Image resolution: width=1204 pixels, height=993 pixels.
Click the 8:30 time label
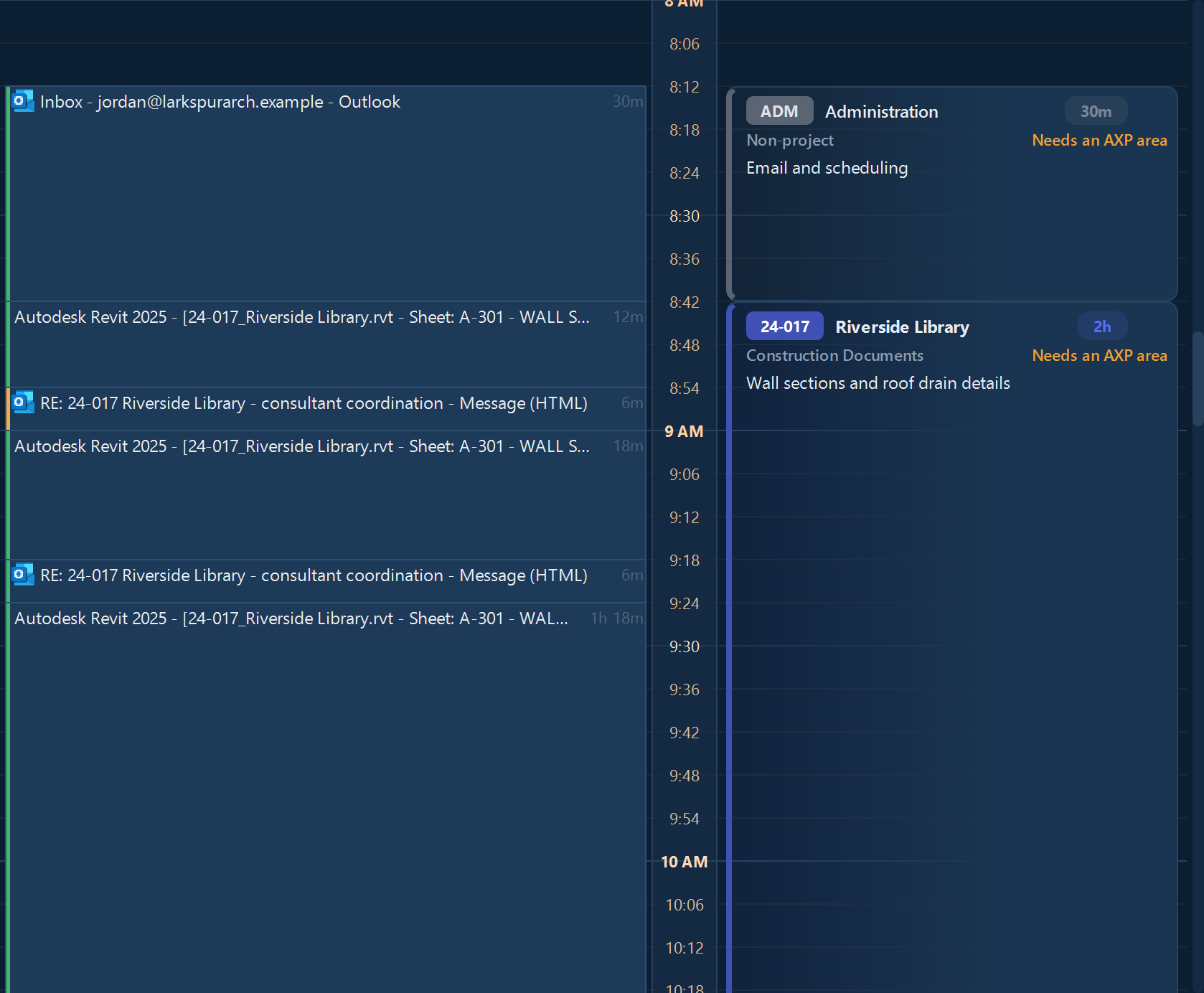[684, 216]
